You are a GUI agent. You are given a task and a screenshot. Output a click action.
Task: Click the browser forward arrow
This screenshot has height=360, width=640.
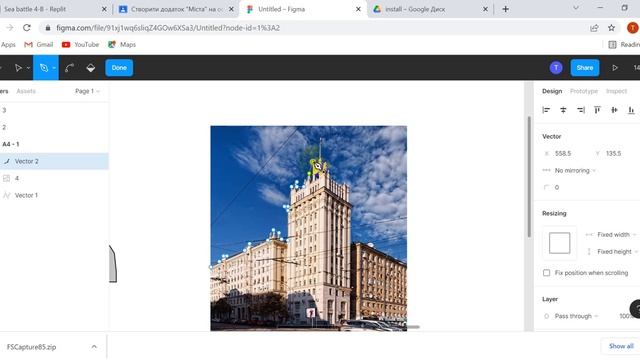point(10,28)
